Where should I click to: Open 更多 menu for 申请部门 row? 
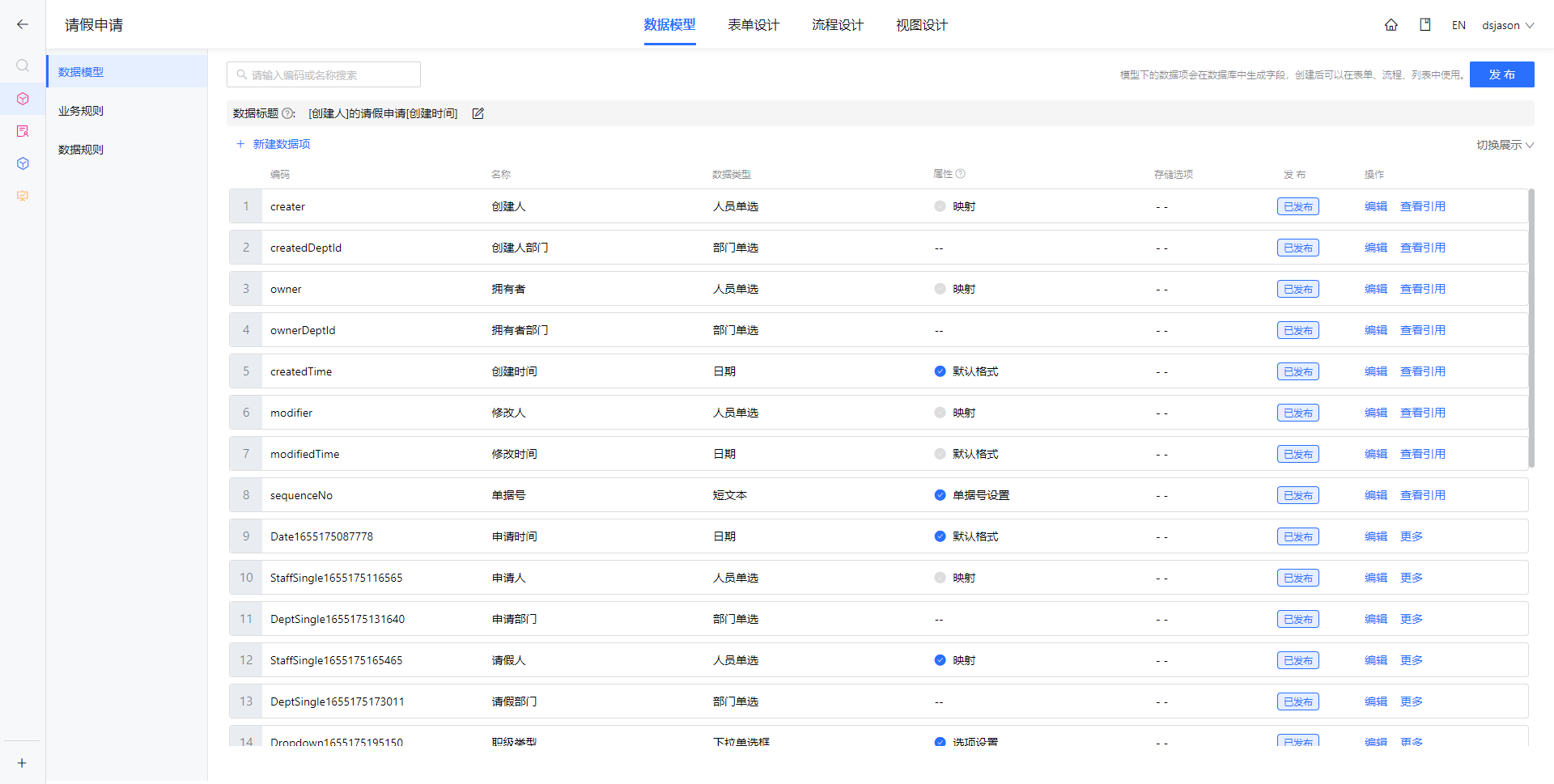point(1412,619)
